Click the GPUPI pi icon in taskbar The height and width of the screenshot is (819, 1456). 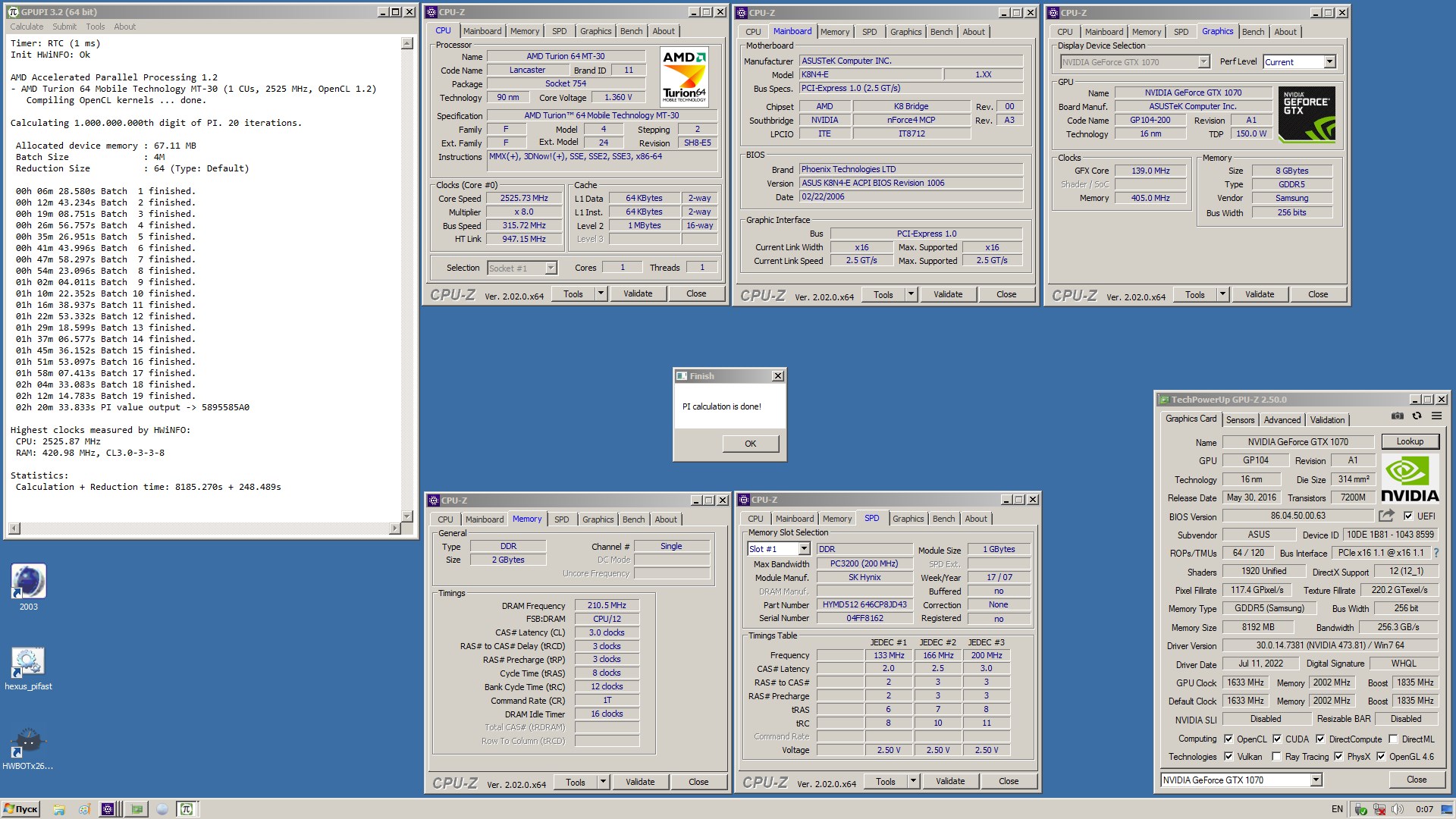[x=186, y=809]
